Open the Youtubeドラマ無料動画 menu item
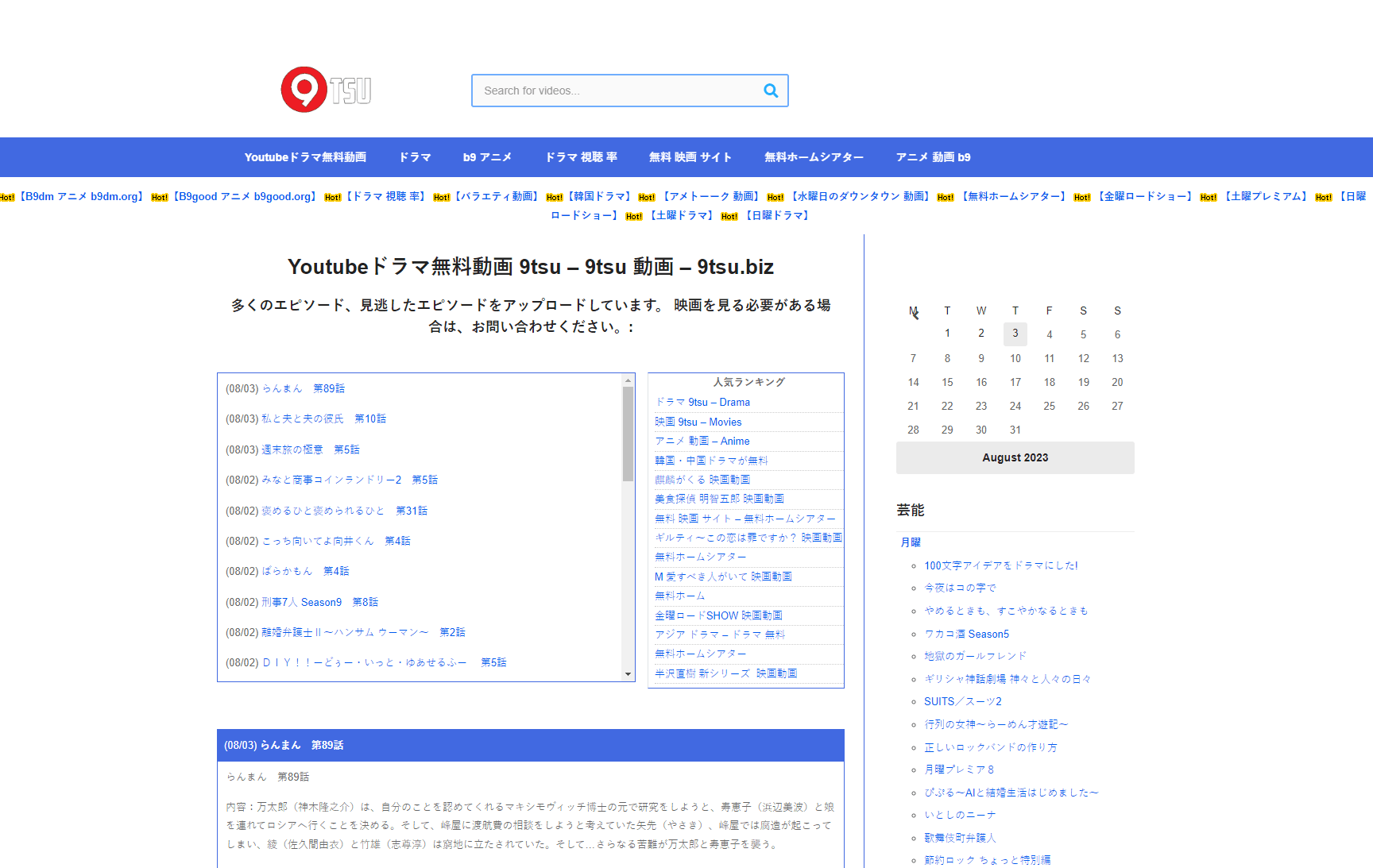Image resolution: width=1373 pixels, height=868 pixels. point(305,157)
